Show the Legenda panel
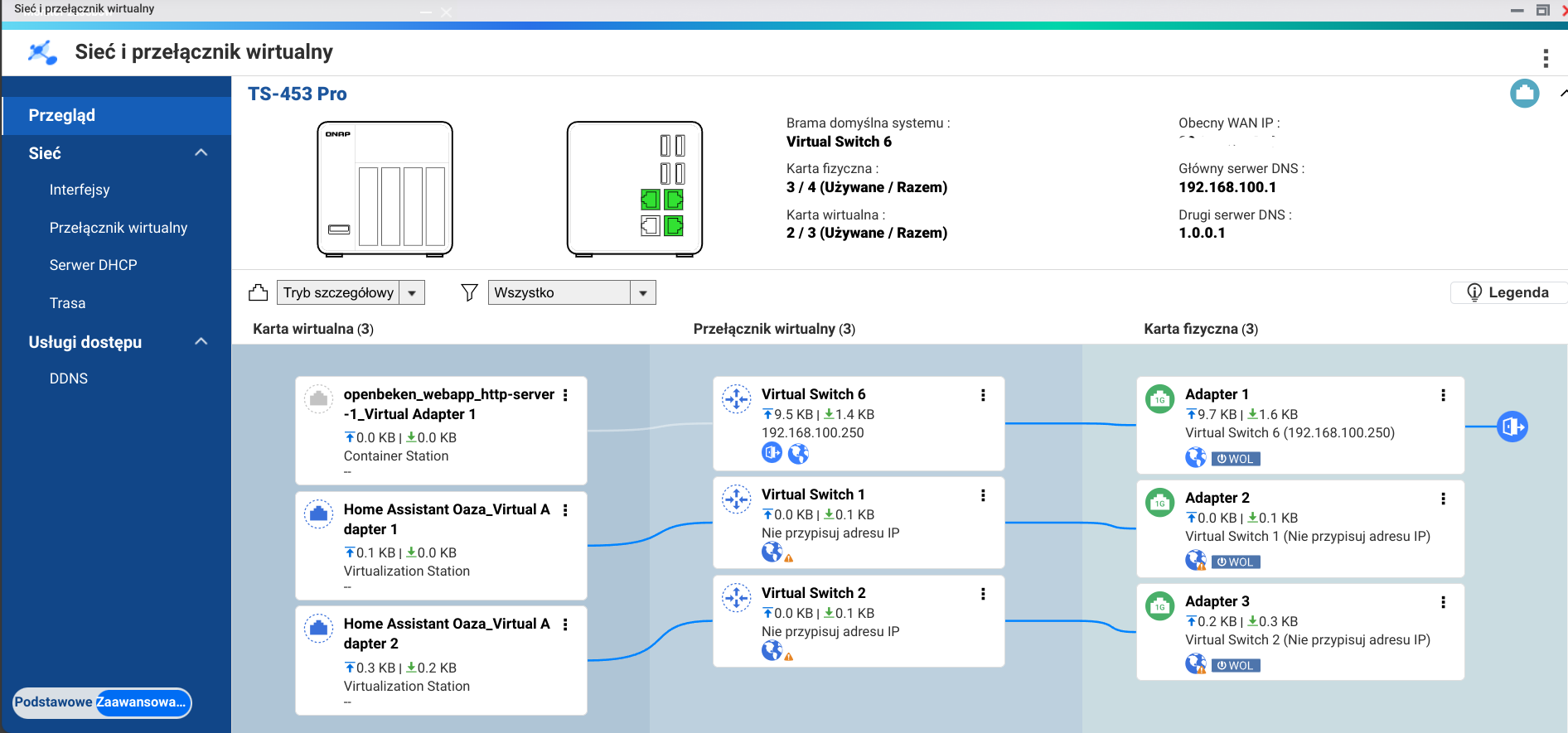The width and height of the screenshot is (1568, 733). (x=1508, y=292)
